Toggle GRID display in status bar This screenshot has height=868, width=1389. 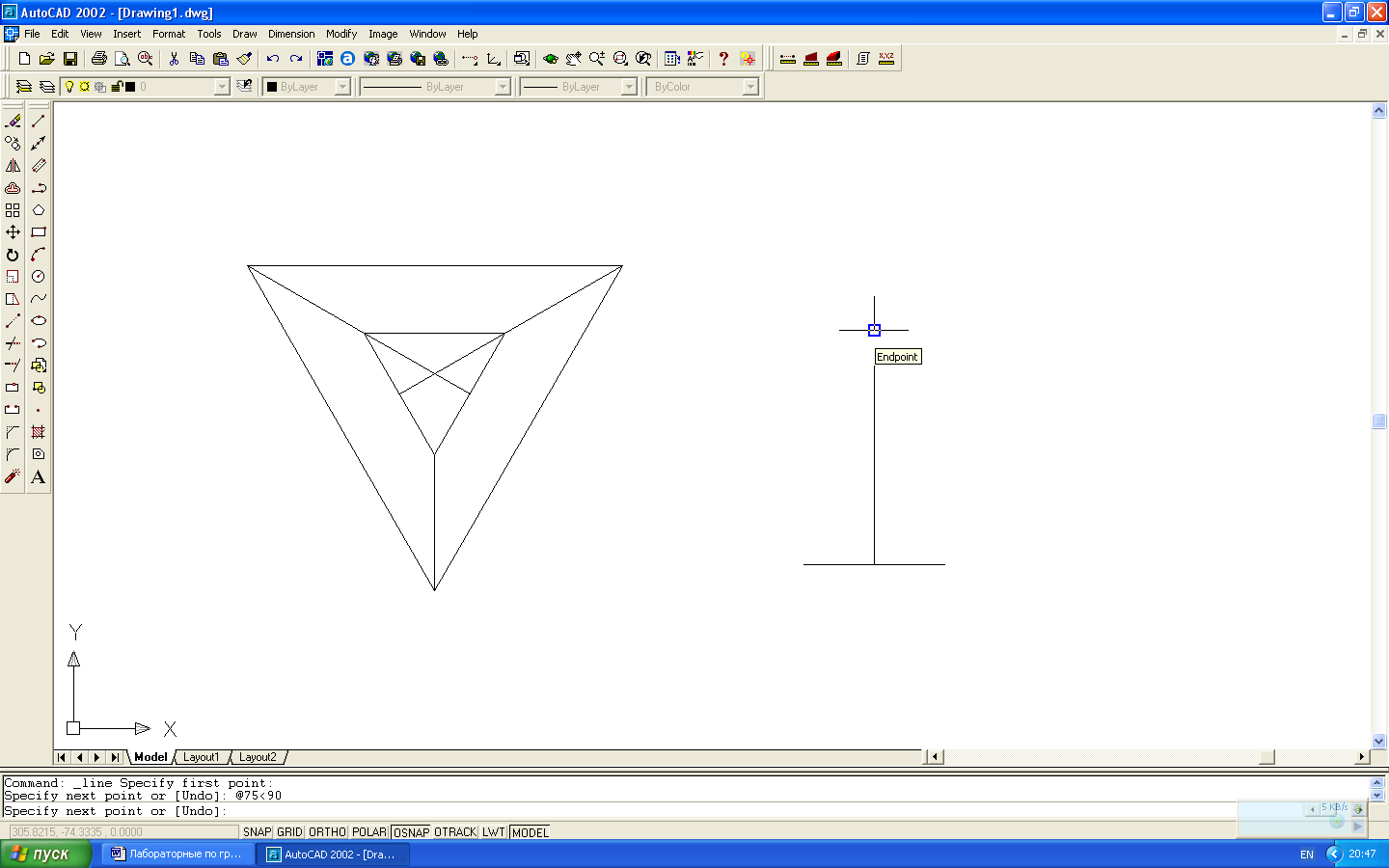click(289, 832)
